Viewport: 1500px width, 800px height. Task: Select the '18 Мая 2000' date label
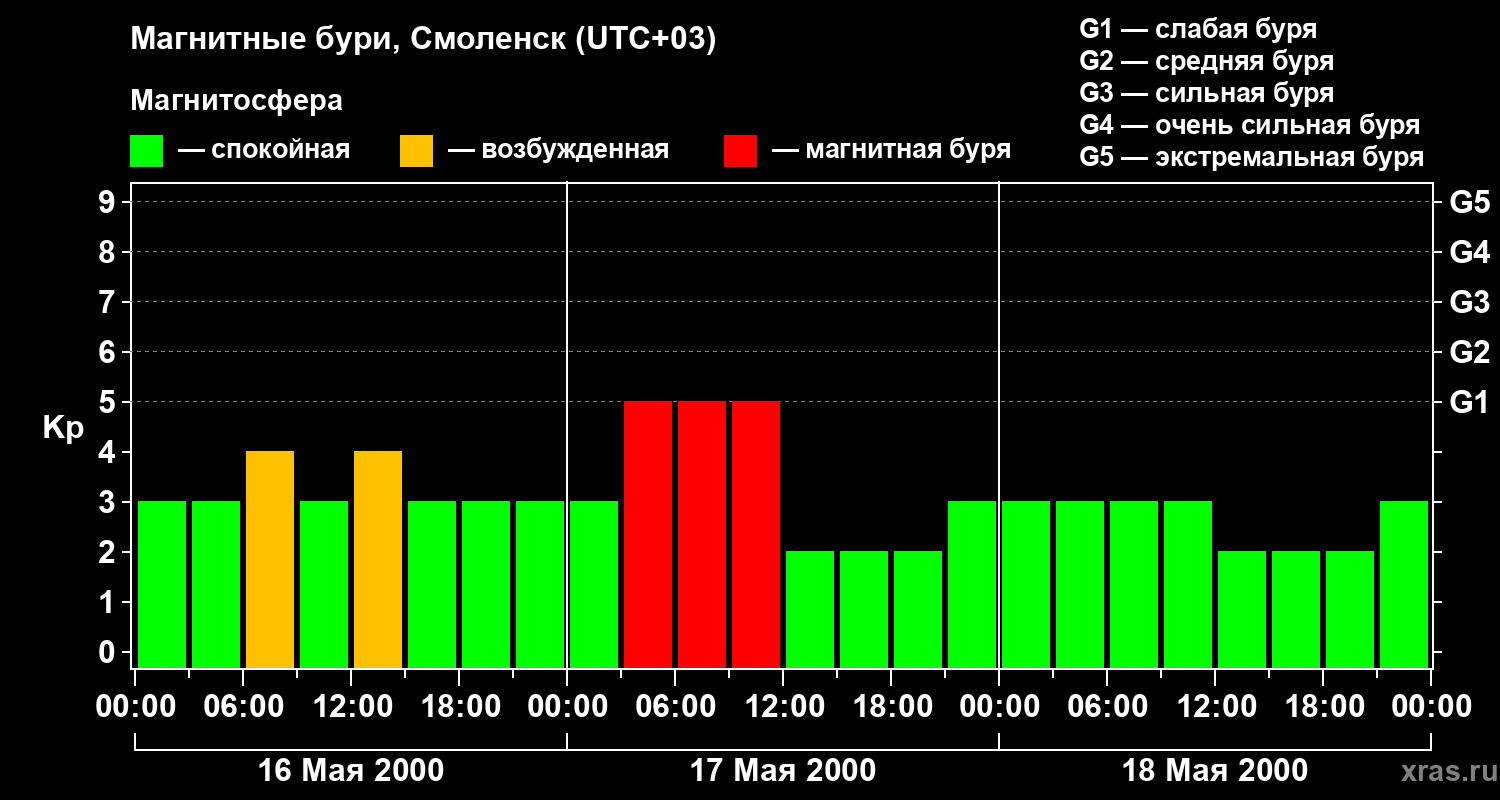click(x=1215, y=771)
